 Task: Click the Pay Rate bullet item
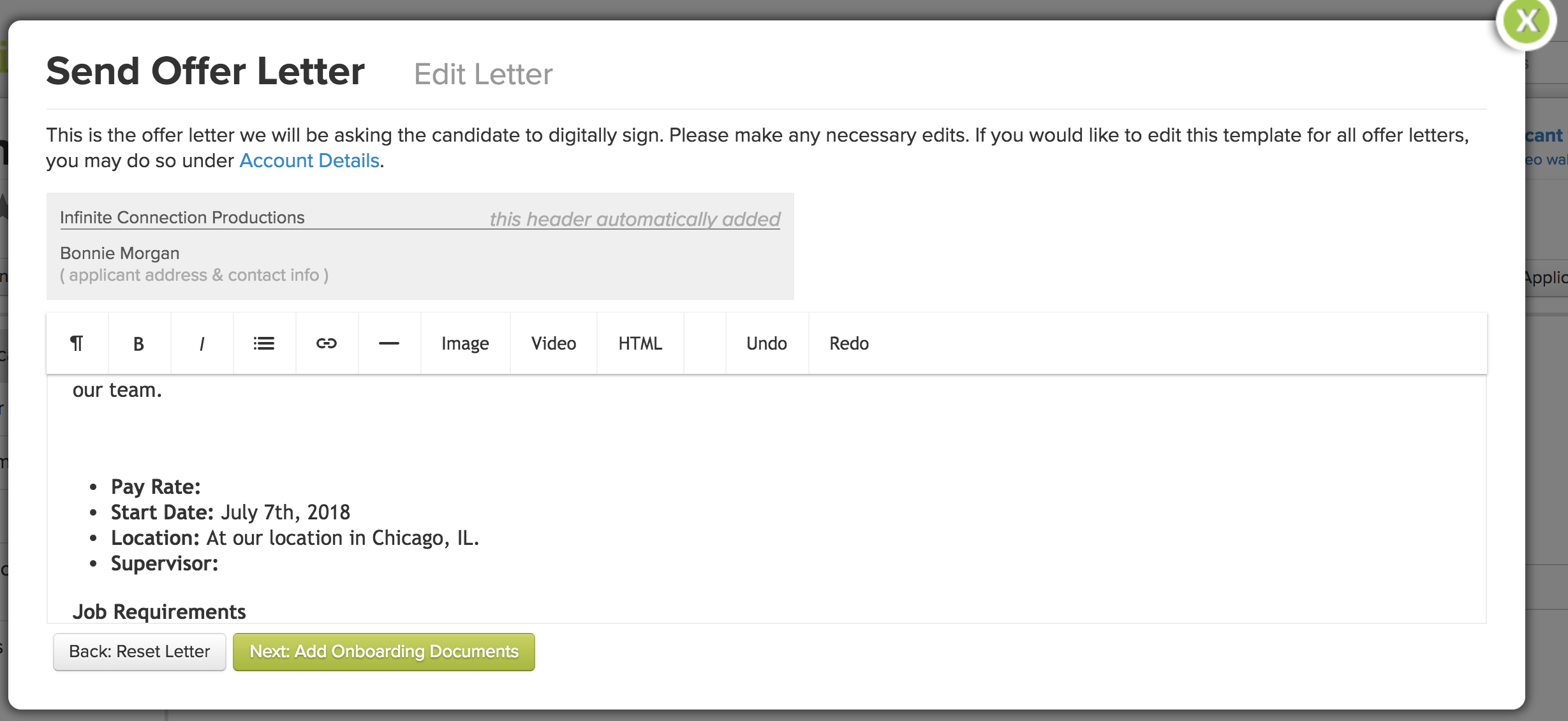point(156,486)
